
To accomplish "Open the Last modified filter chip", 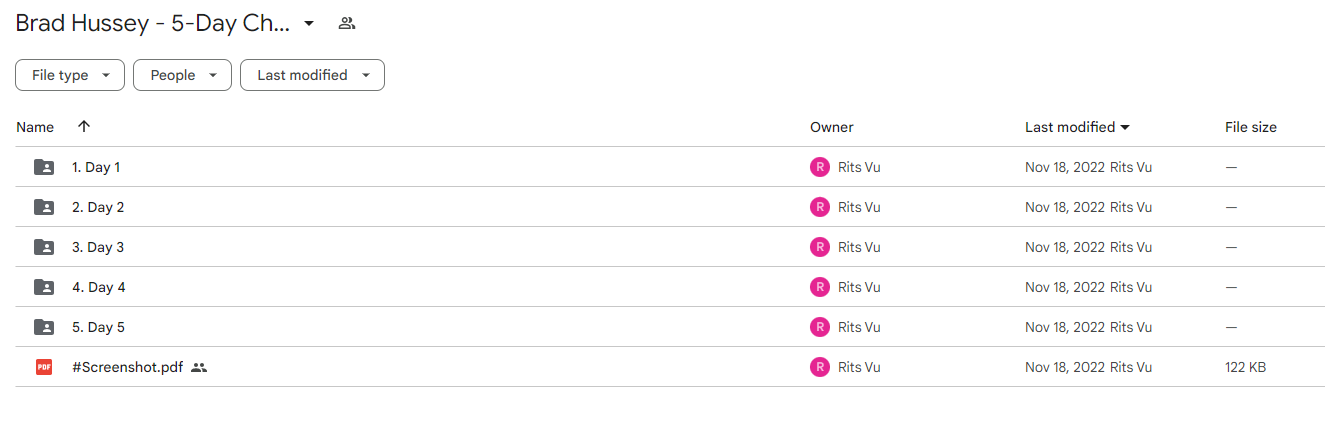I will pyautogui.click(x=312, y=75).
